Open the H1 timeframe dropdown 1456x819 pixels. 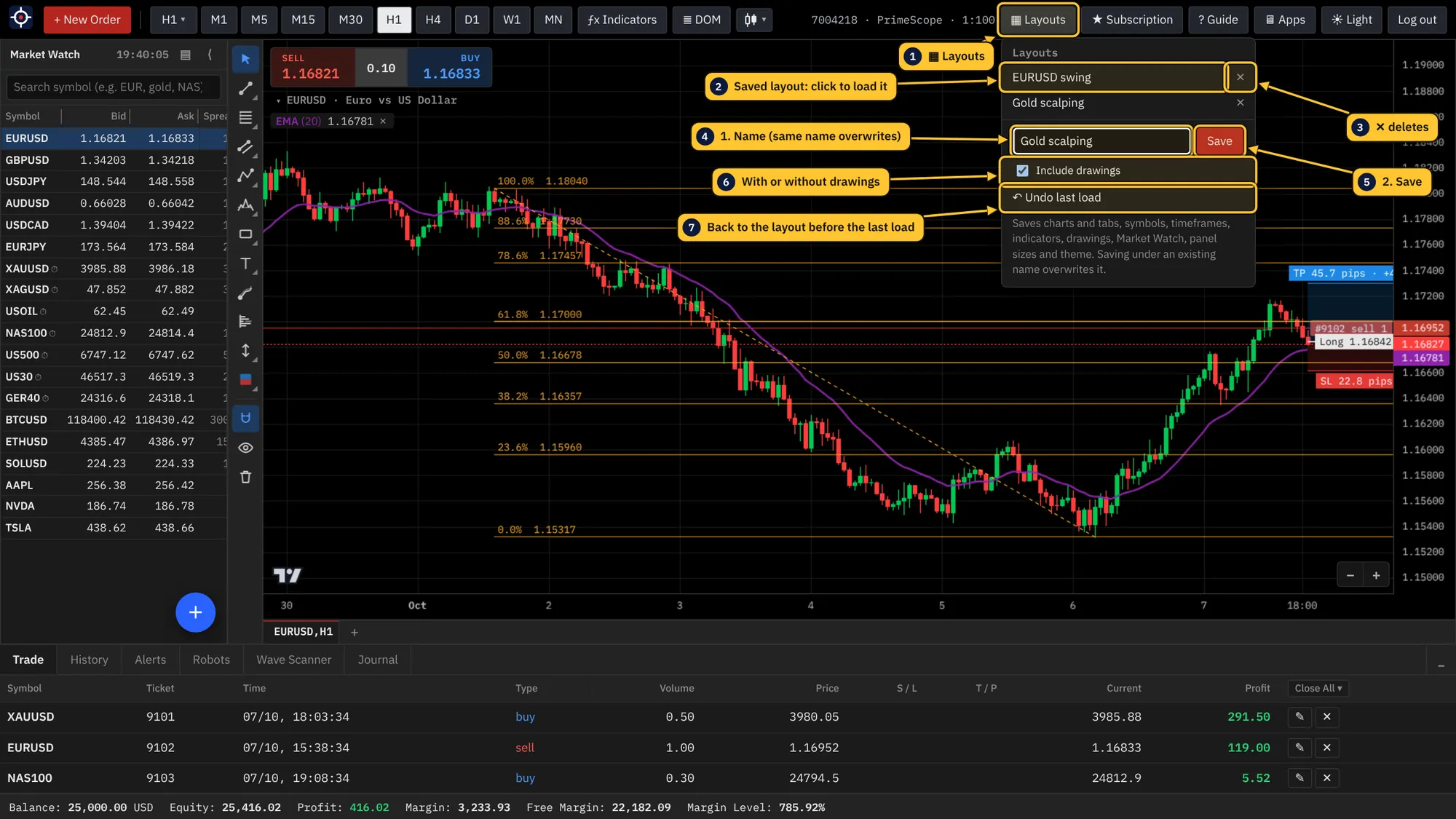click(x=173, y=20)
